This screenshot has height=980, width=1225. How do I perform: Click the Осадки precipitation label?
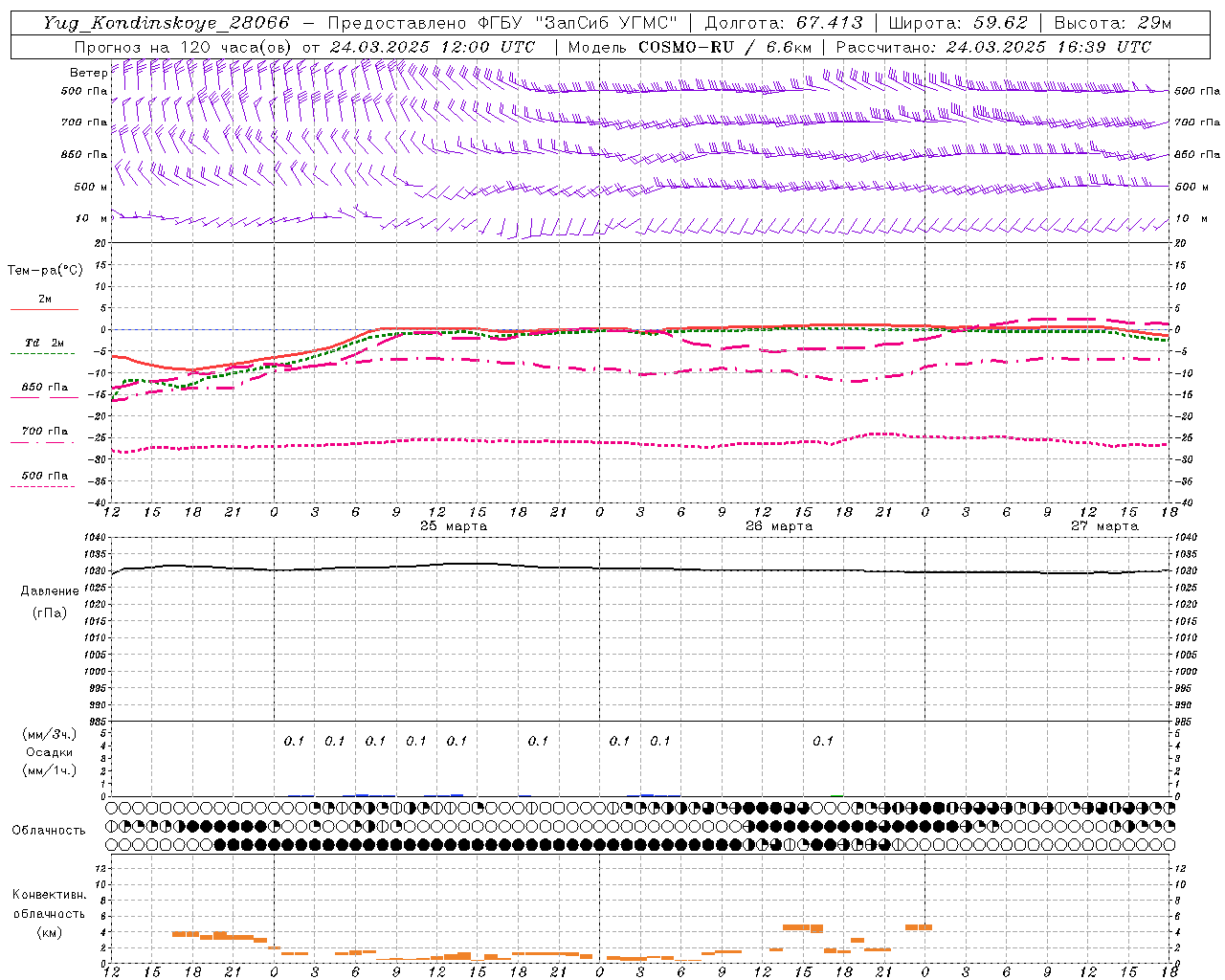49,753
